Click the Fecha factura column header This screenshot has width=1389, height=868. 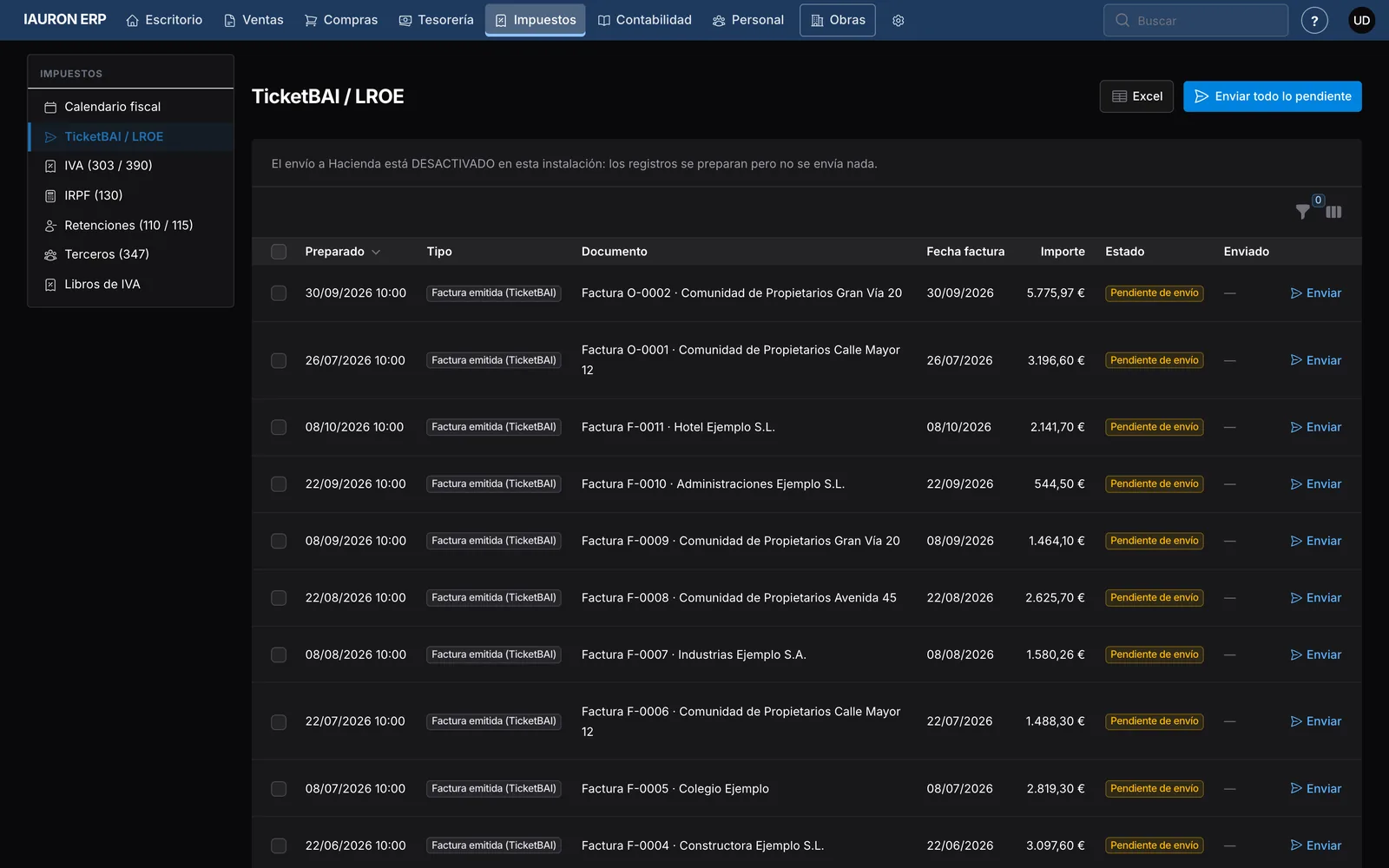[x=965, y=252]
